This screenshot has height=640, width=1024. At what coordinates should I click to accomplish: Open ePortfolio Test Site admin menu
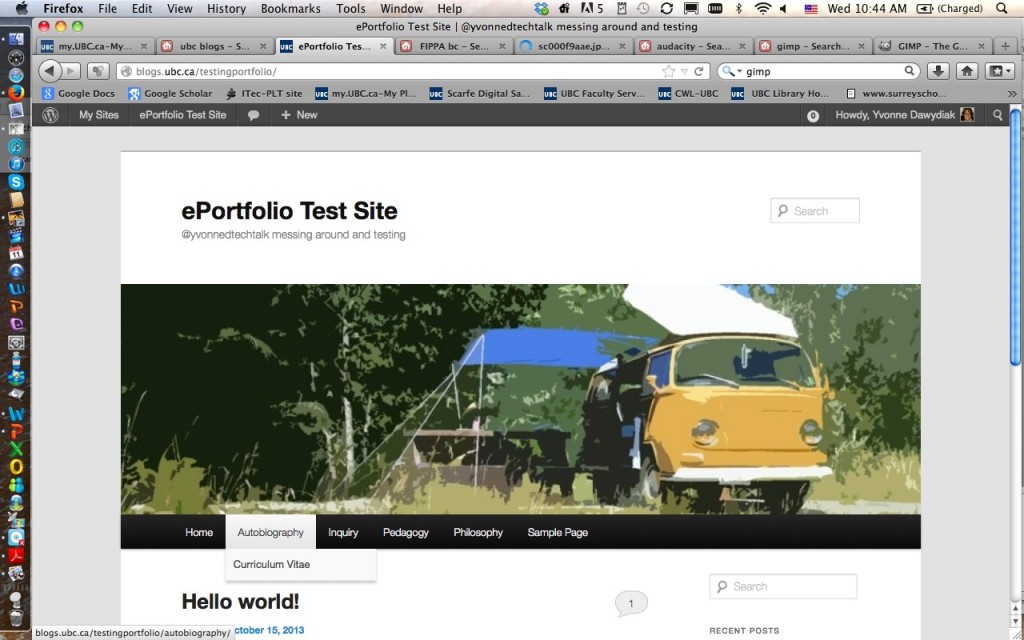pyautogui.click(x=183, y=115)
